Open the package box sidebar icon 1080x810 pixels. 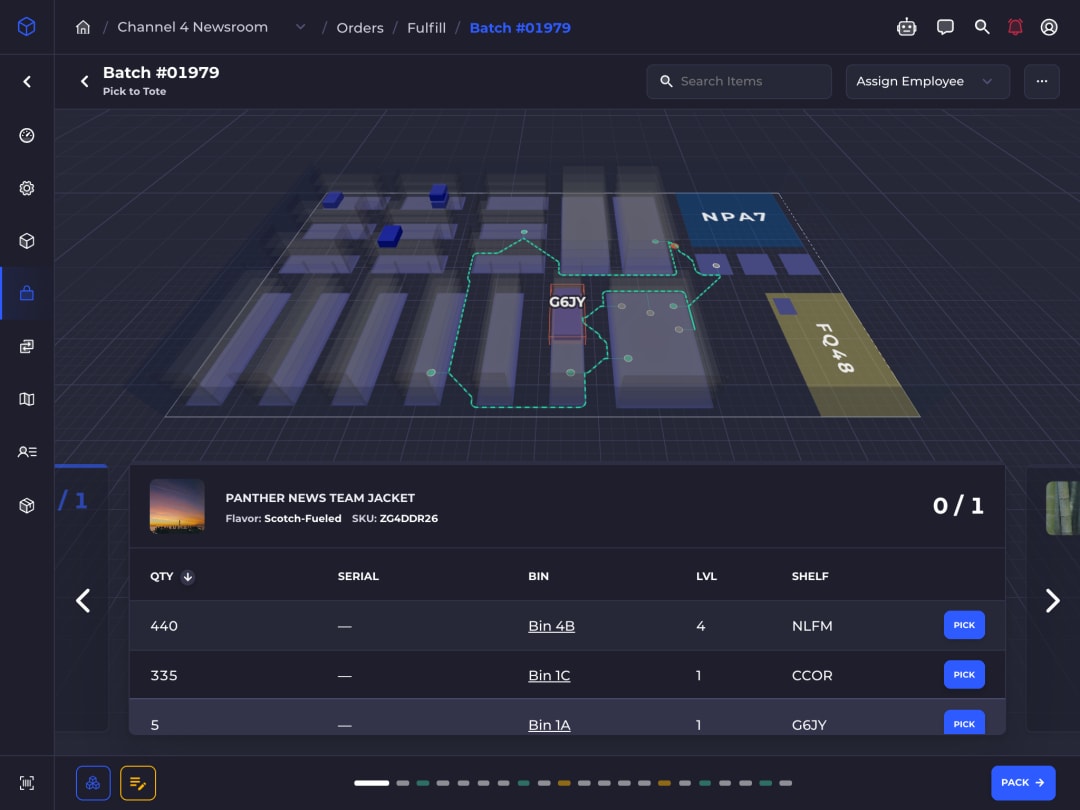27,506
